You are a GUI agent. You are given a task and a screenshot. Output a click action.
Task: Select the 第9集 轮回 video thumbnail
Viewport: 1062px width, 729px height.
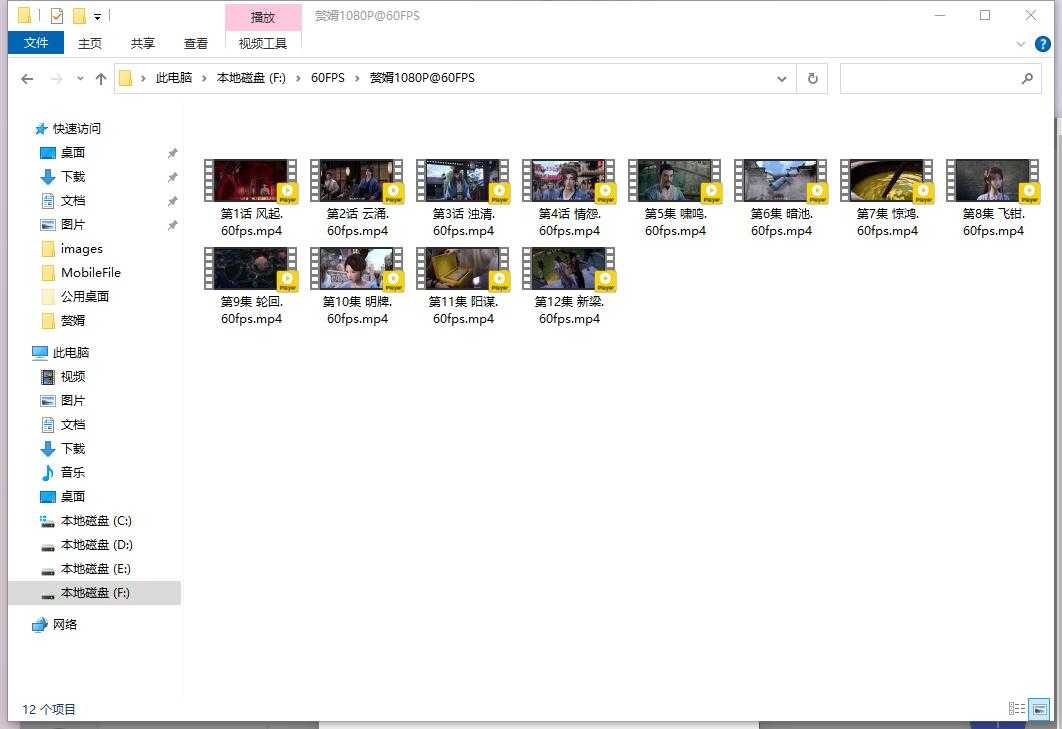click(251, 269)
